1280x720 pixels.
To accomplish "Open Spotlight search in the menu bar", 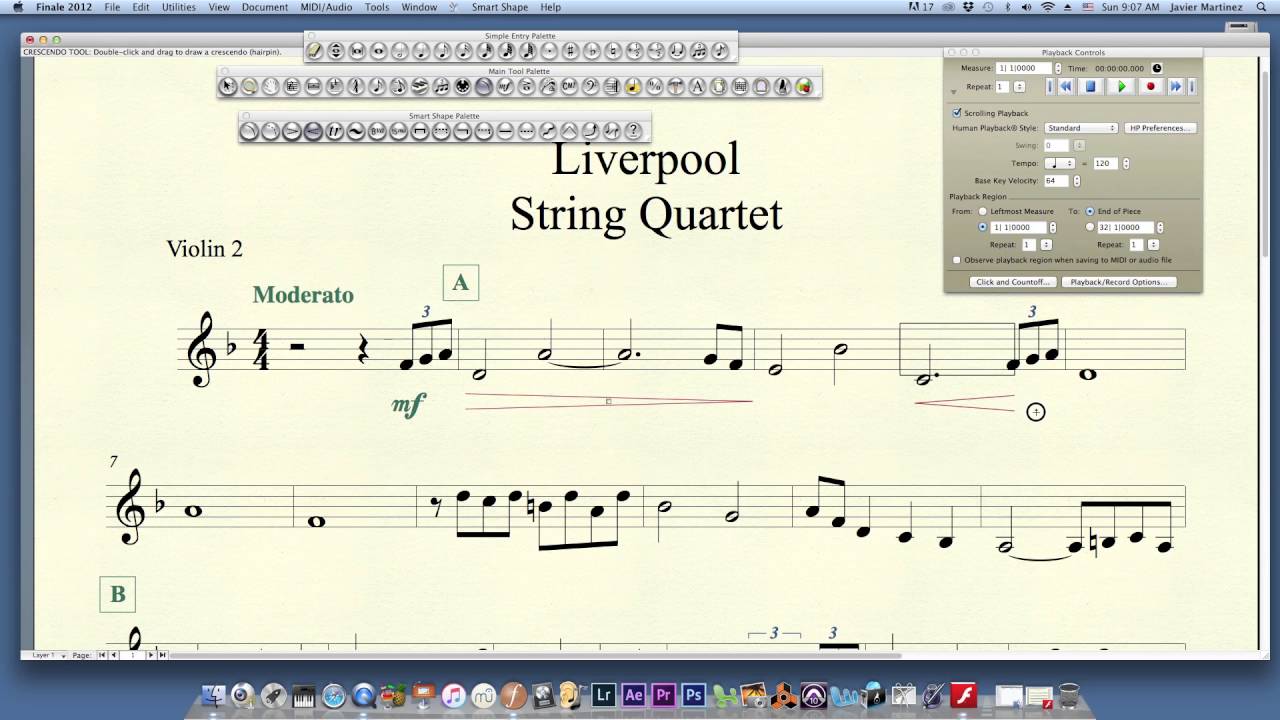I will 1261,7.
